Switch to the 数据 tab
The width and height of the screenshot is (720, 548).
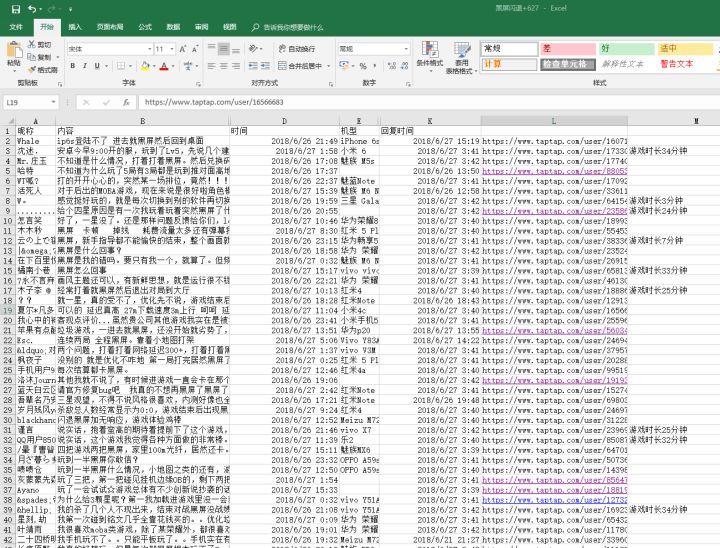point(173,27)
